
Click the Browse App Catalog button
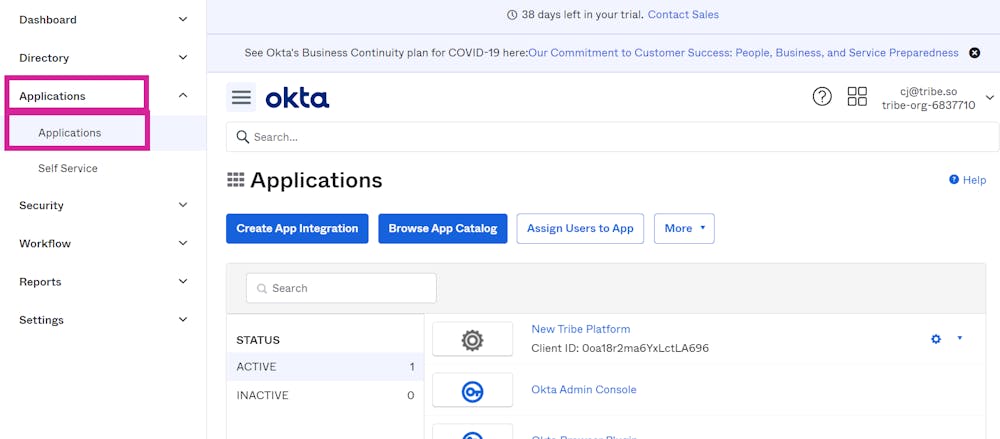point(442,228)
